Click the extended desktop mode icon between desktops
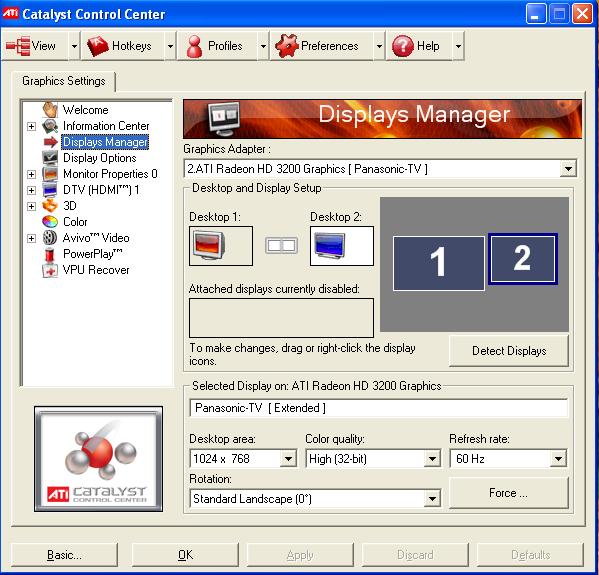 point(282,245)
